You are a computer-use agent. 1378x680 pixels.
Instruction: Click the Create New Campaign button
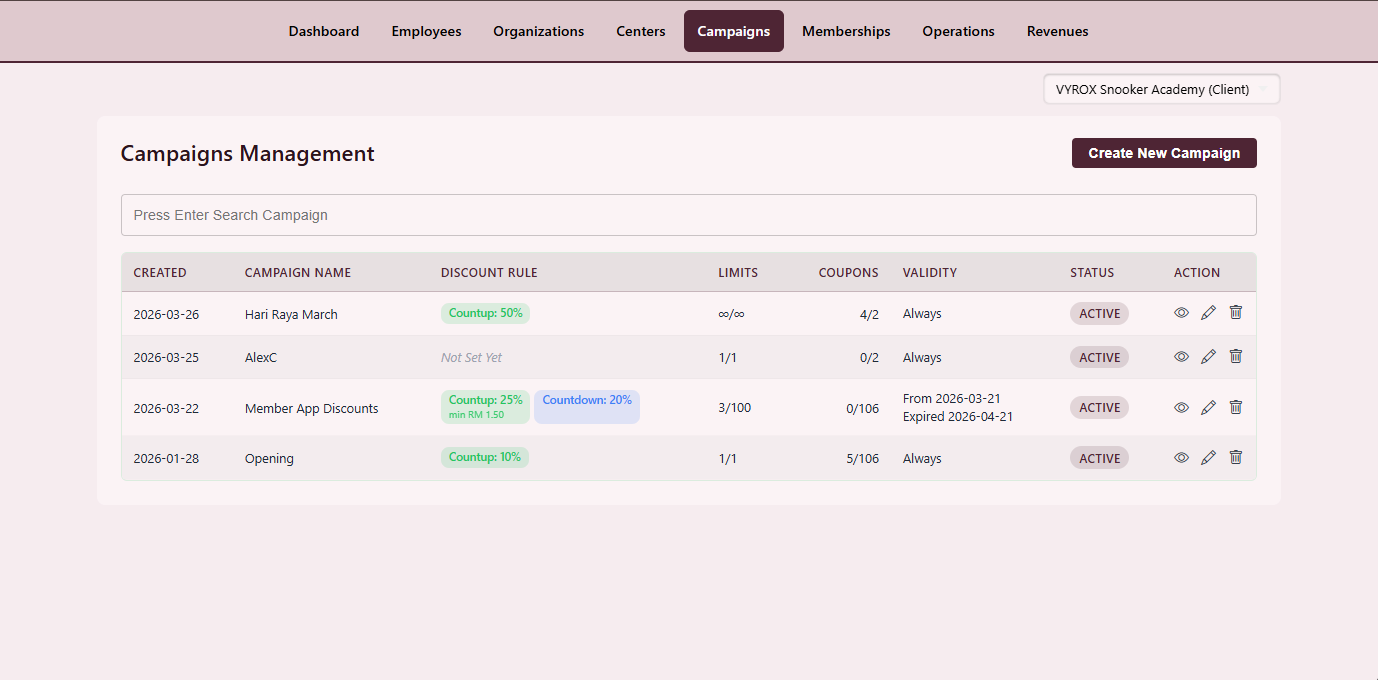coord(1164,153)
